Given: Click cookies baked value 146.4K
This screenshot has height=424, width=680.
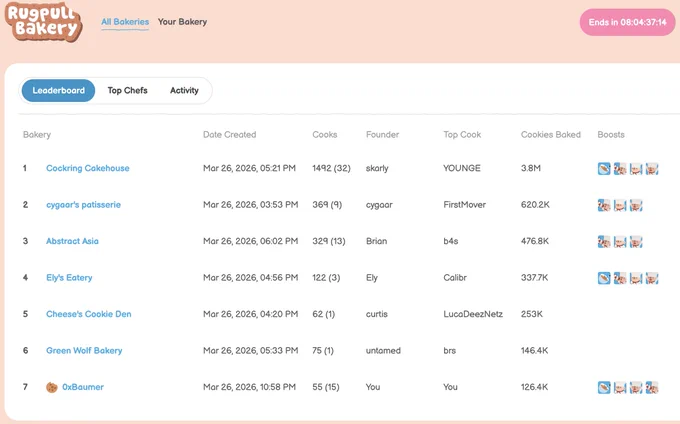Looking at the screenshot, I should (x=534, y=350).
